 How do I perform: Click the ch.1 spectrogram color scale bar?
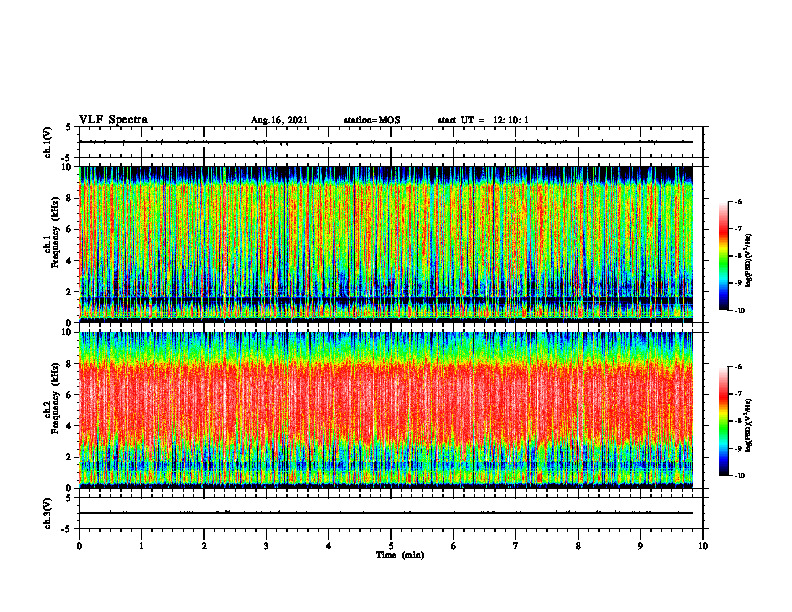723,256
